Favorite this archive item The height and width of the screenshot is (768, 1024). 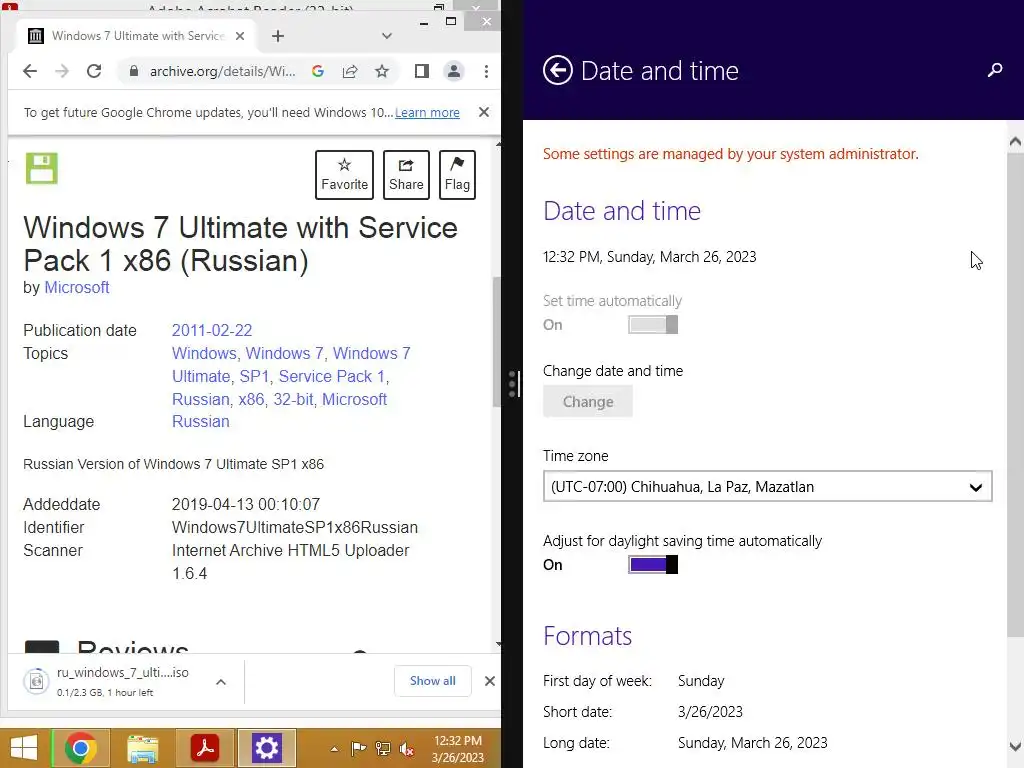(x=344, y=174)
